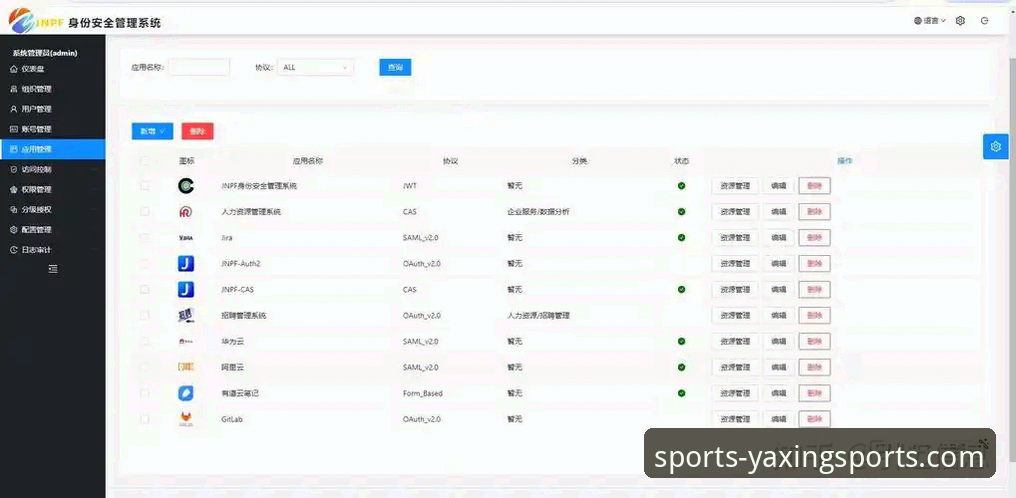Check the GitLab row checkbox
1016x498 pixels.
pyautogui.click(x=144, y=419)
